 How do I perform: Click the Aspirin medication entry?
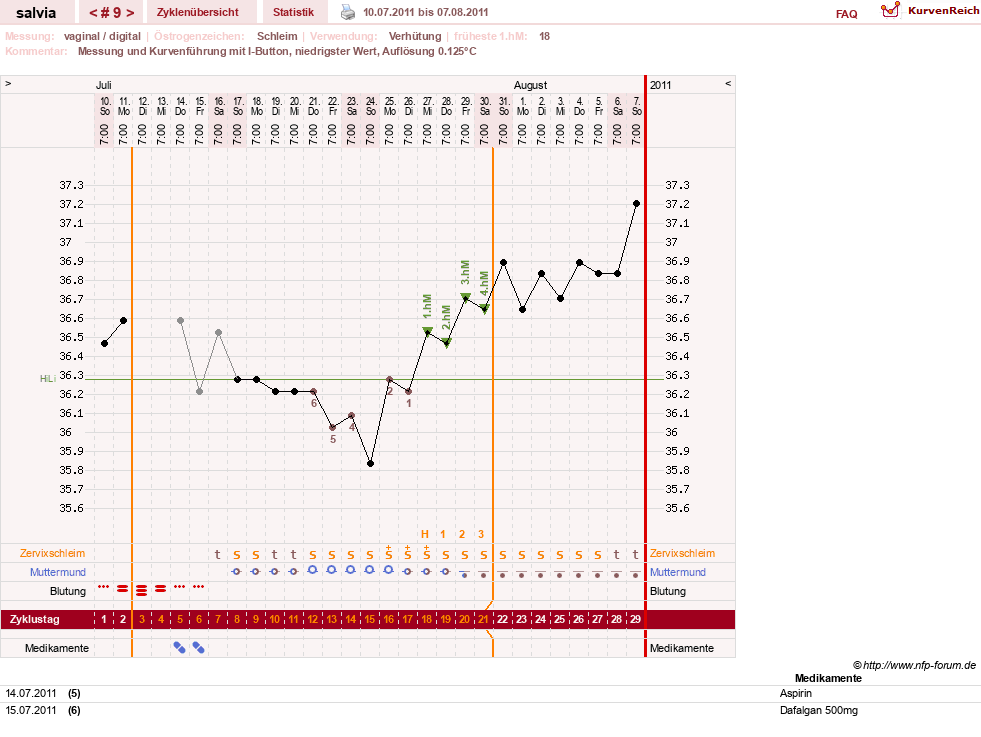(795, 693)
